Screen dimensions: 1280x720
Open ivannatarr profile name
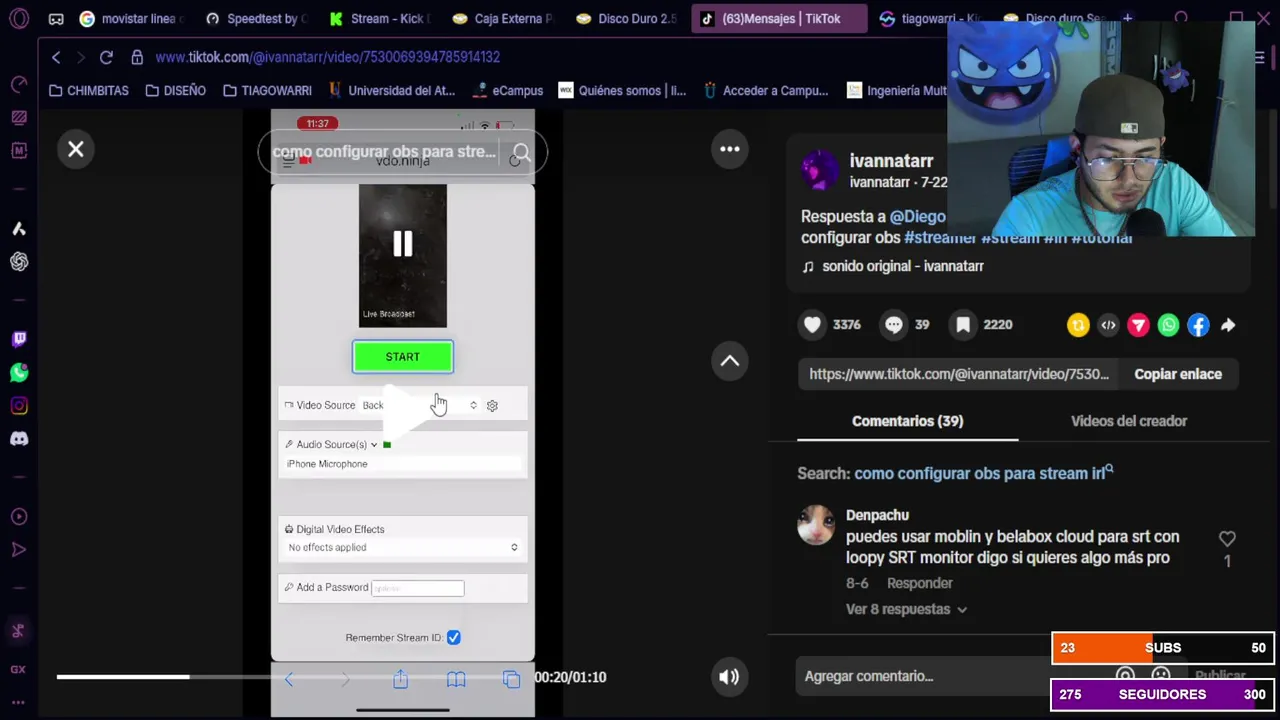click(x=891, y=161)
